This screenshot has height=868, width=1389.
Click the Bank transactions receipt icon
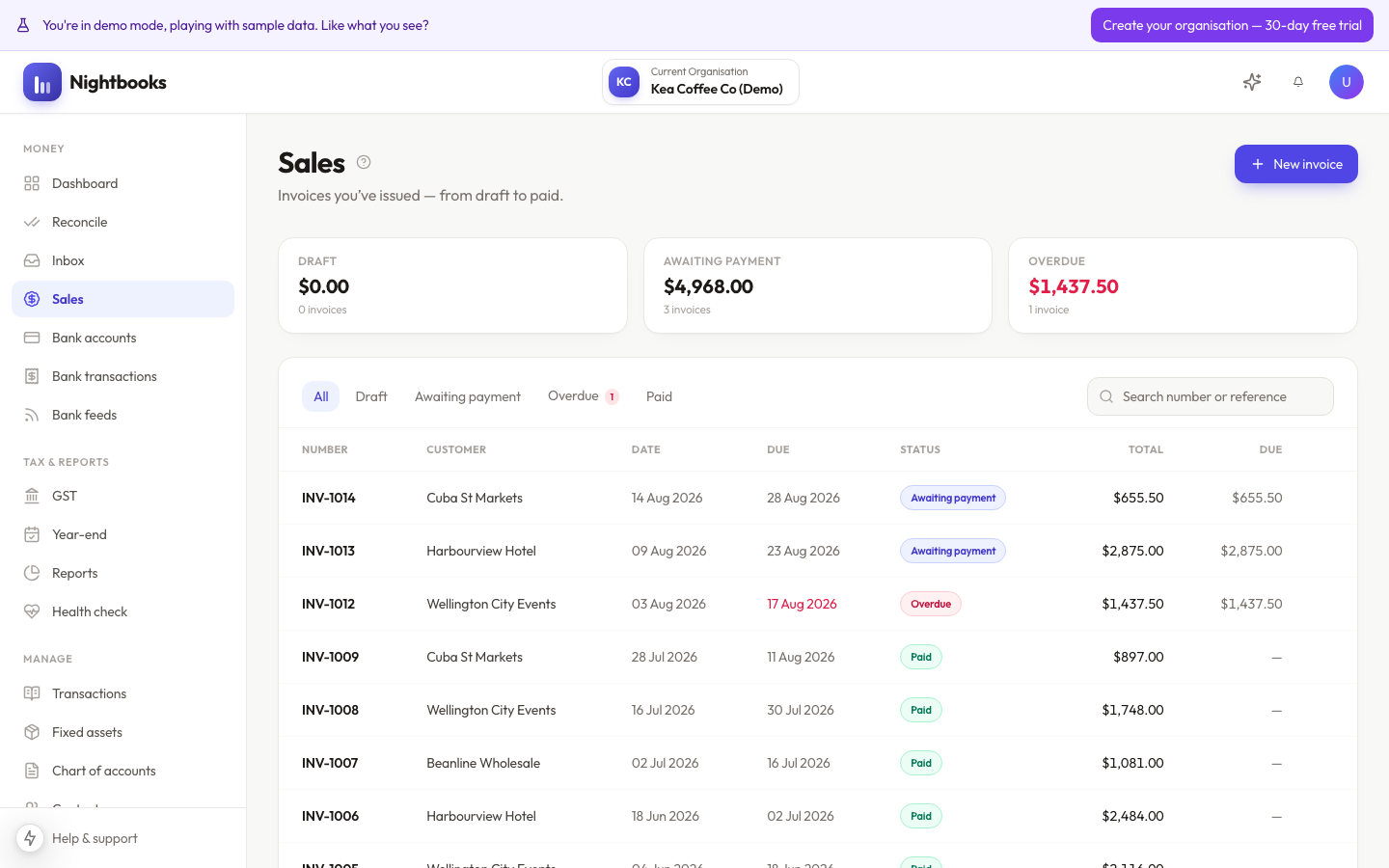32,376
